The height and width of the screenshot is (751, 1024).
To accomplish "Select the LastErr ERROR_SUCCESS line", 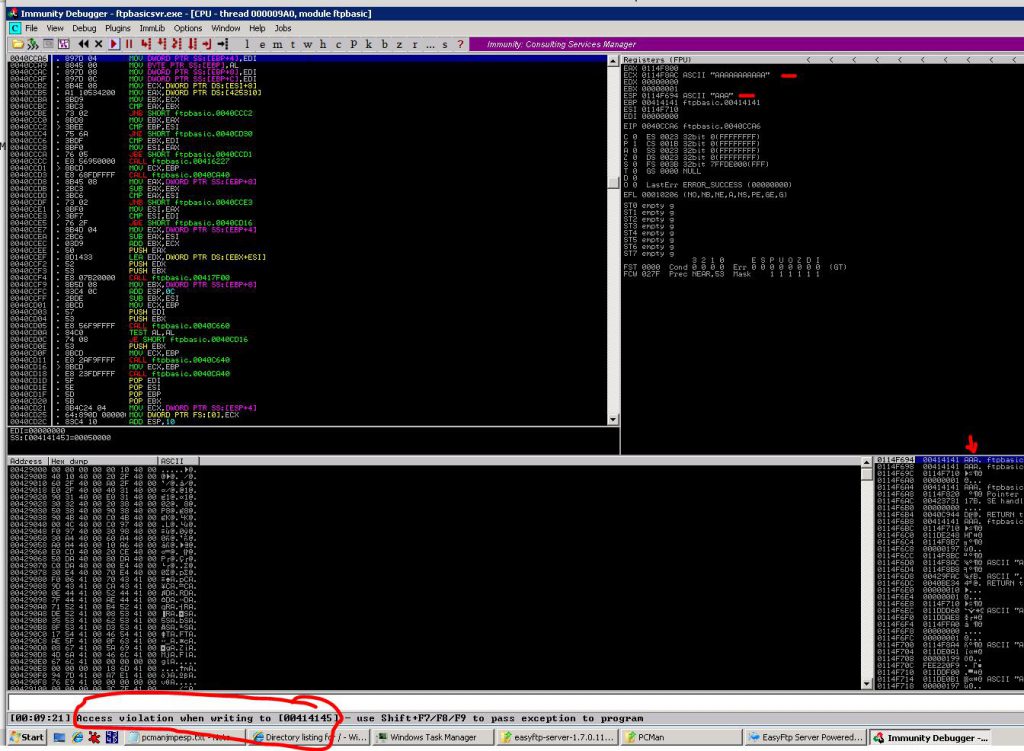I will pos(718,185).
